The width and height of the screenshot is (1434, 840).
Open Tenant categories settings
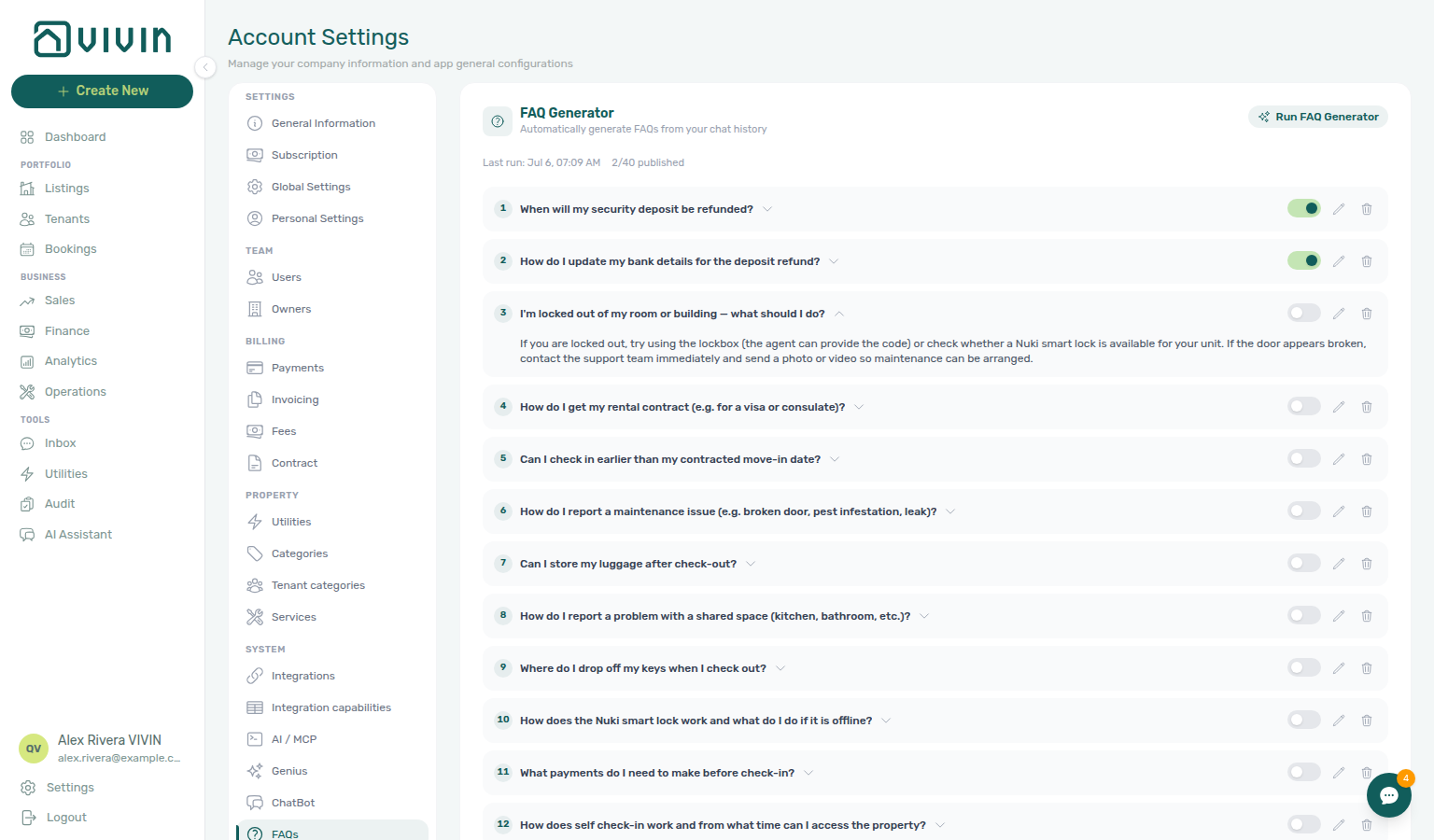click(332, 585)
